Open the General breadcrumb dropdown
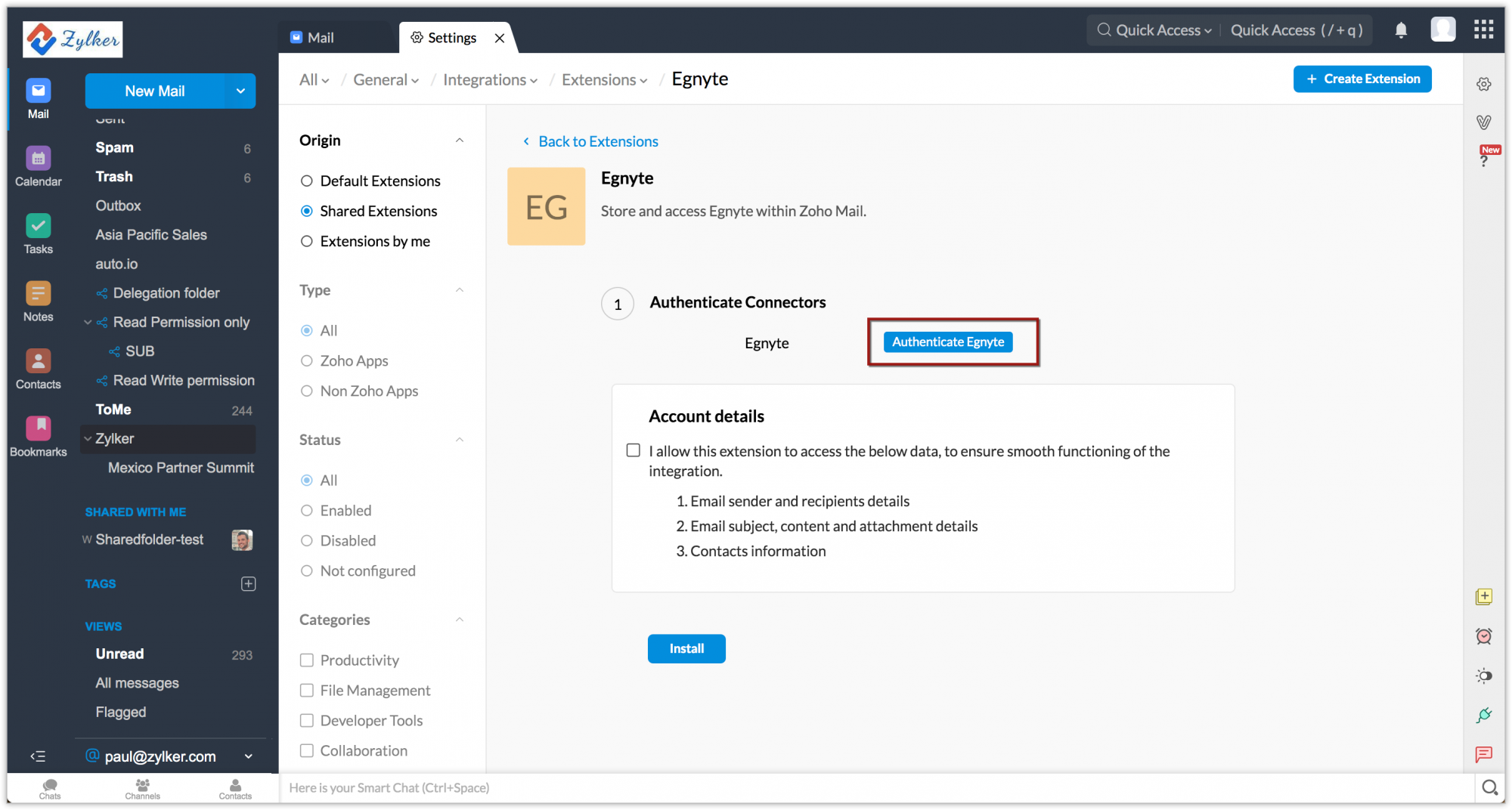Screen dimensions: 1512x810 pos(386,79)
